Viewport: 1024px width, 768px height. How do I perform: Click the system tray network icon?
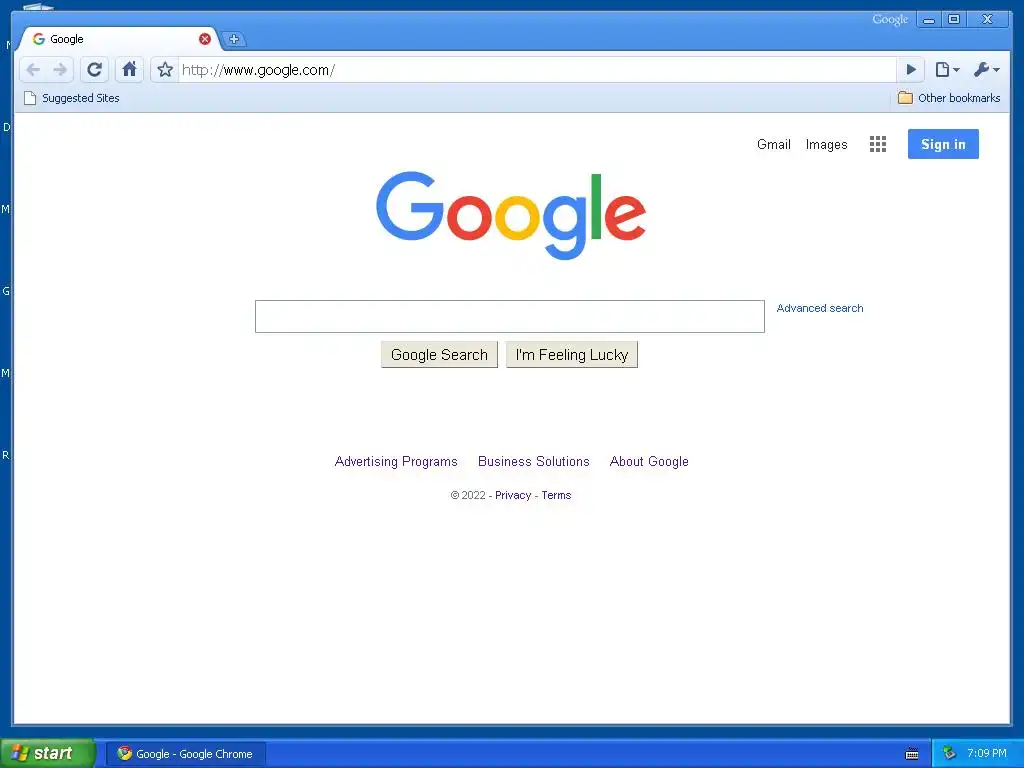[949, 754]
